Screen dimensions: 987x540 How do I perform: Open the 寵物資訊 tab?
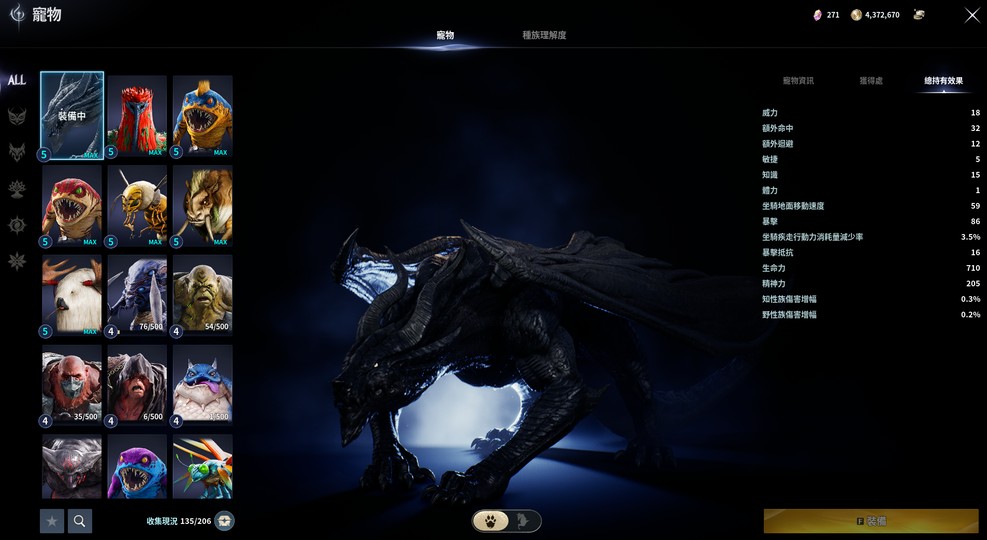pyautogui.click(x=798, y=80)
